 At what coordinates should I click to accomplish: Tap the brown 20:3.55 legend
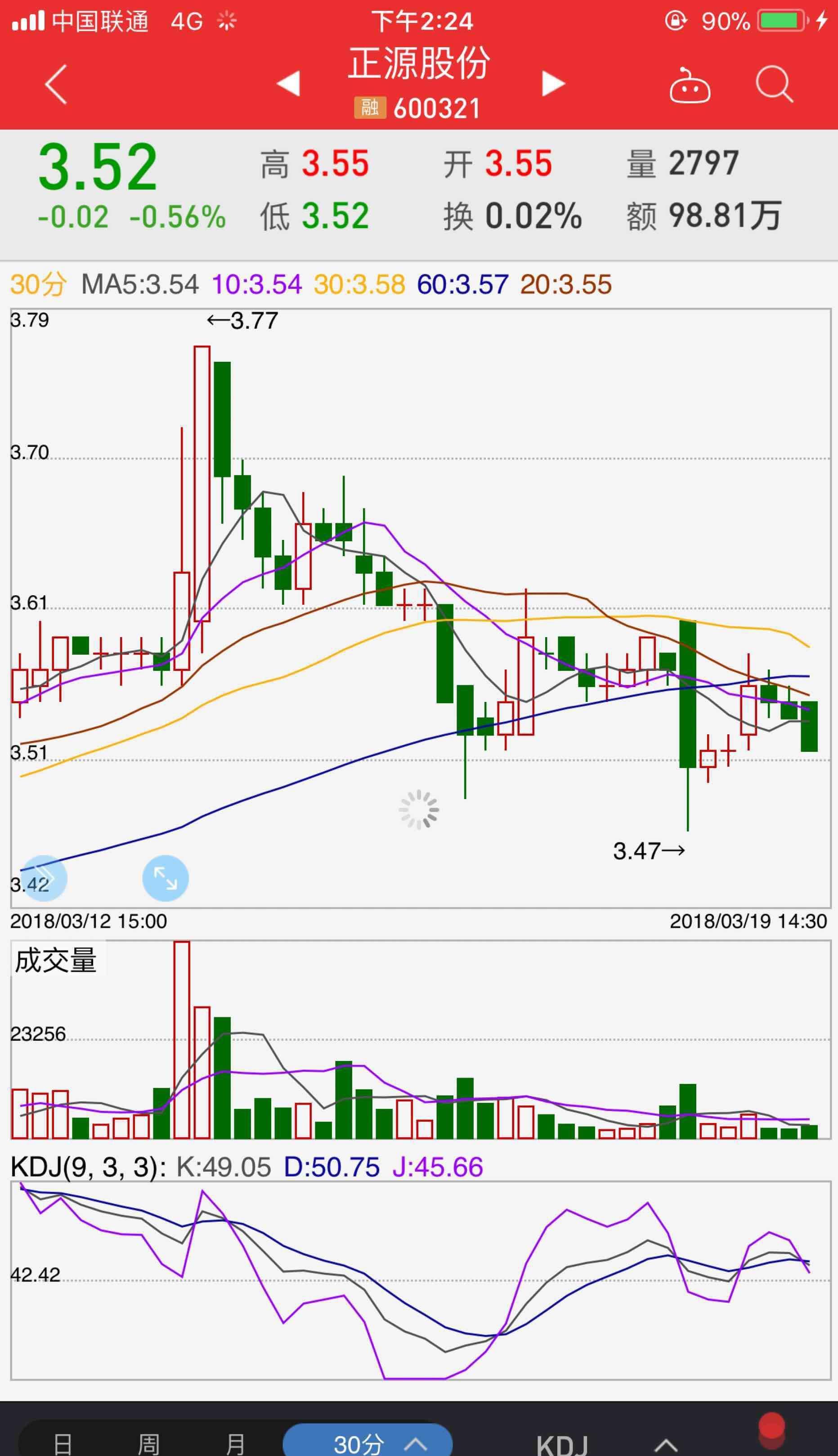pyautogui.click(x=566, y=284)
